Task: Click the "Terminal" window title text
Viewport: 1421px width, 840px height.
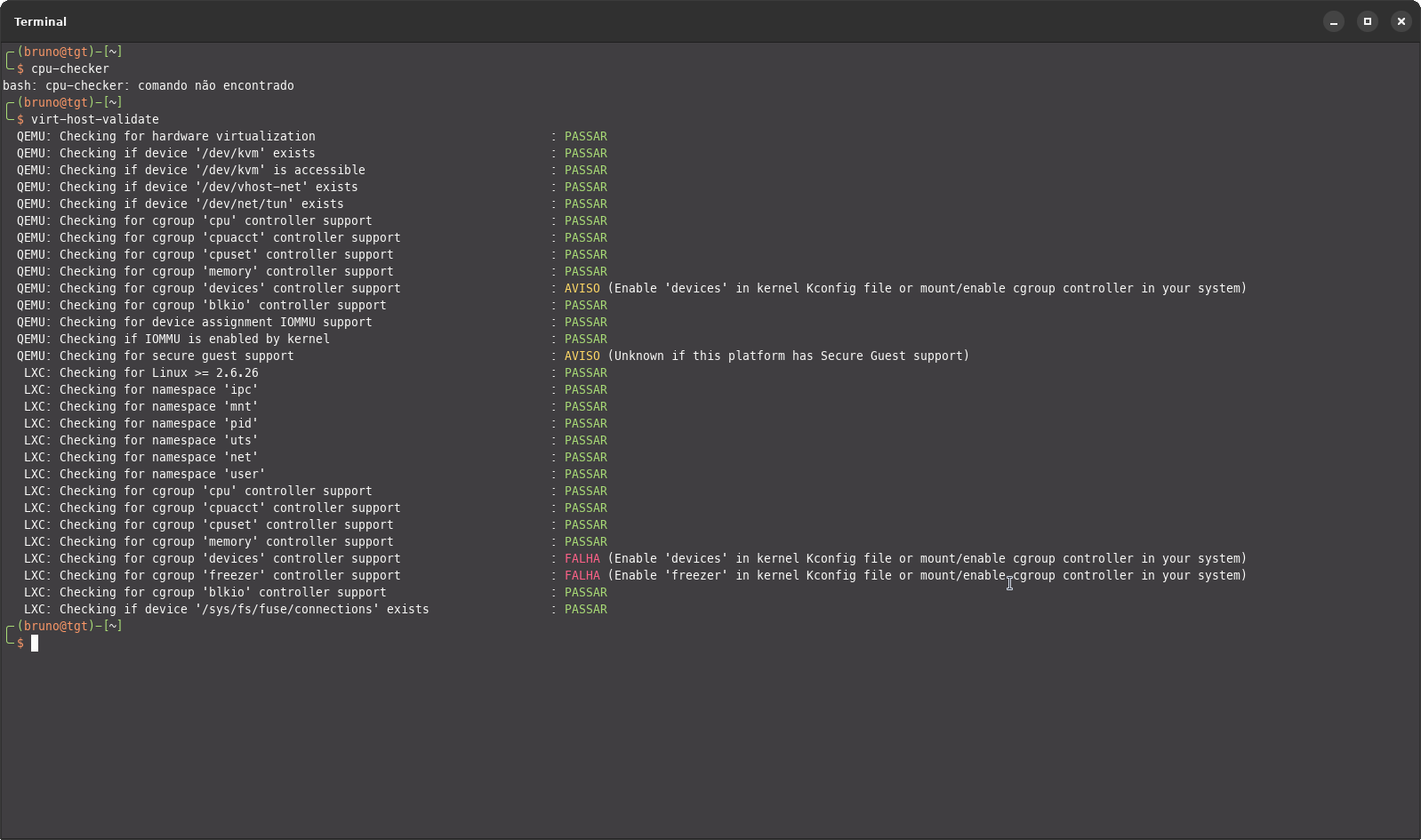Action: click(x=40, y=21)
